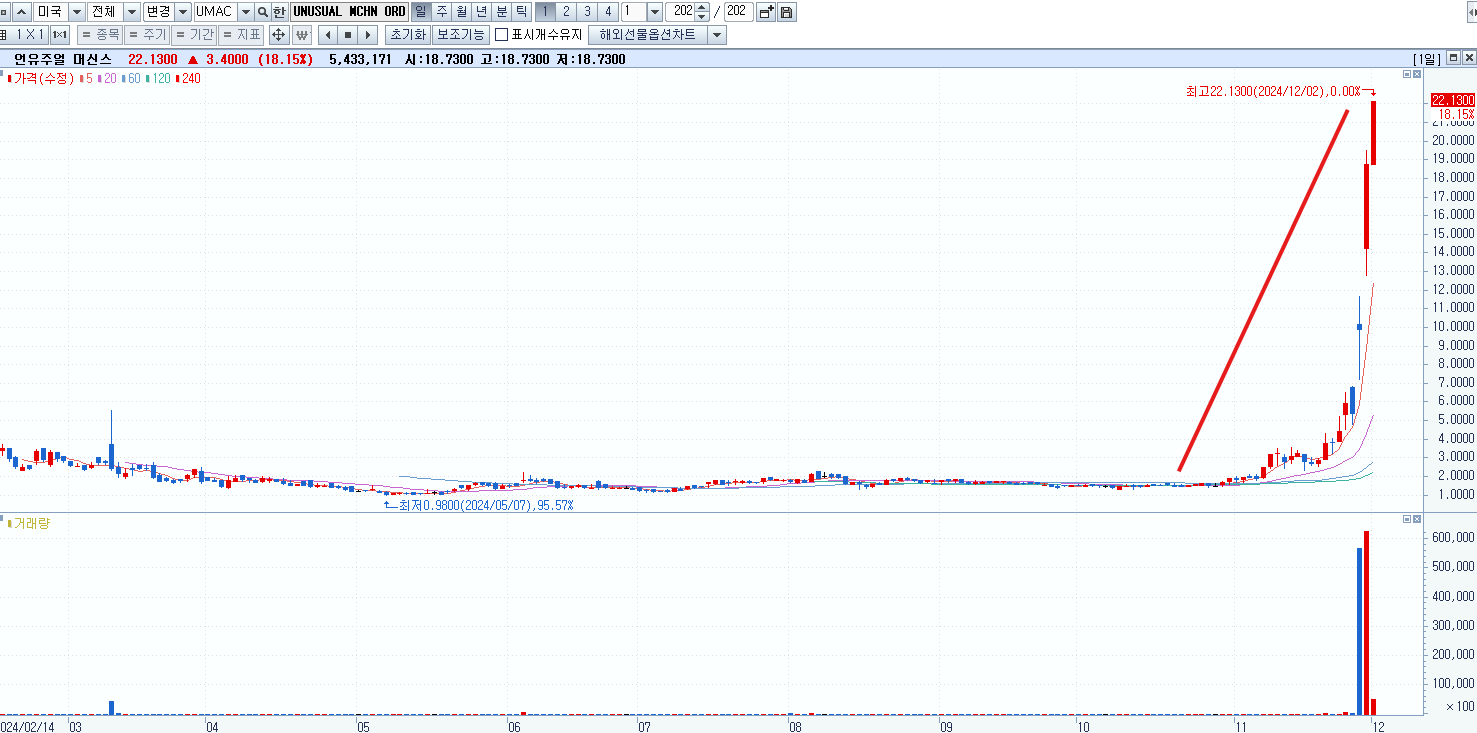Click the volume pane small close icon
This screenshot has height=733, width=1477.
[x=1417, y=519]
